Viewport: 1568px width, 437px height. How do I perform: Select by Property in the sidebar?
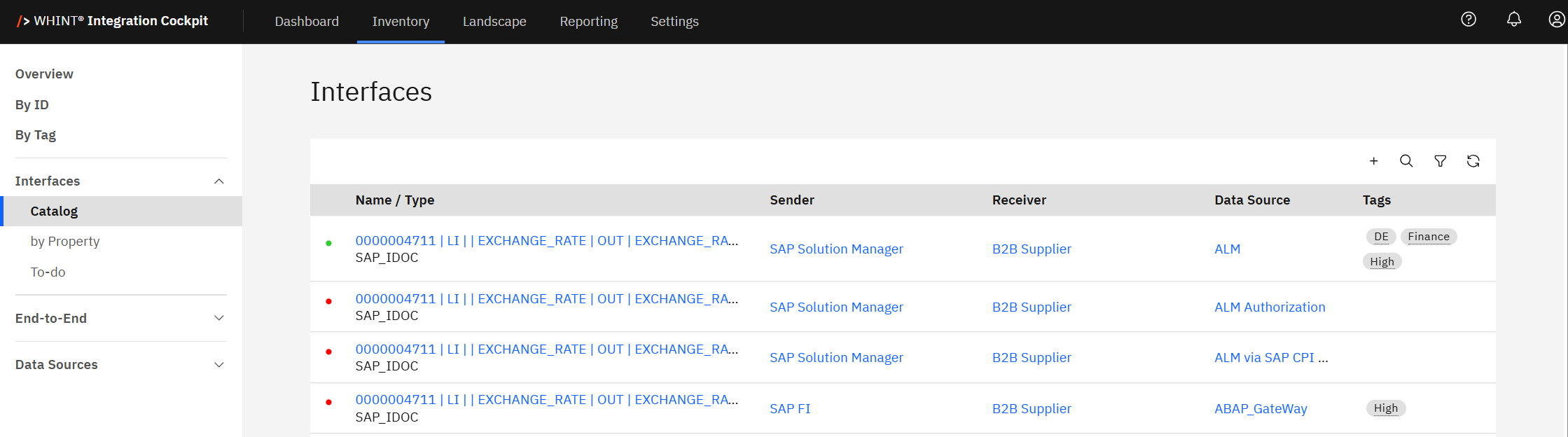65,242
